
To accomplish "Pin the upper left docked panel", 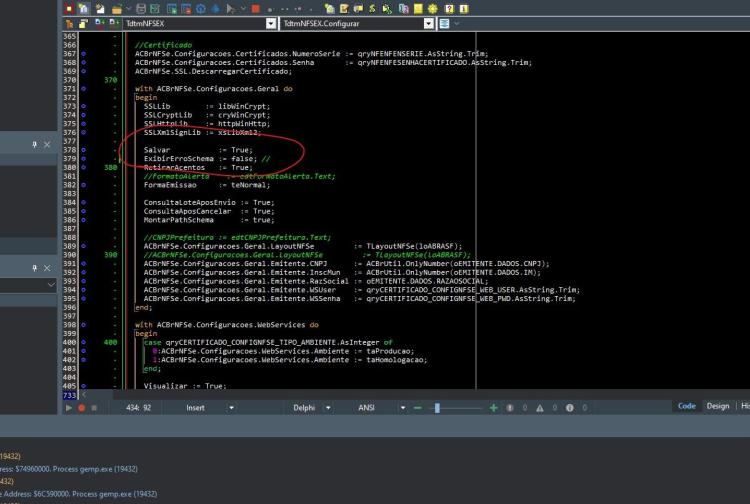I will [x=34, y=144].
